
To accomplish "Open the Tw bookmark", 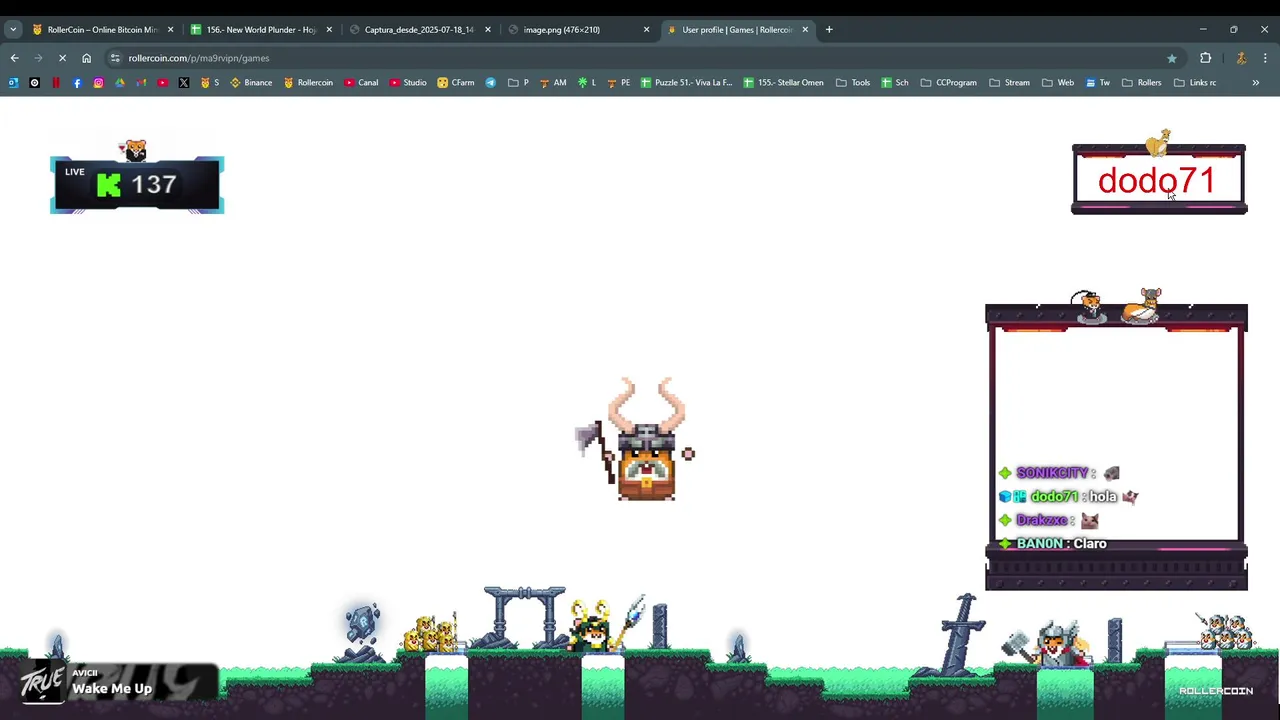I will (1097, 83).
